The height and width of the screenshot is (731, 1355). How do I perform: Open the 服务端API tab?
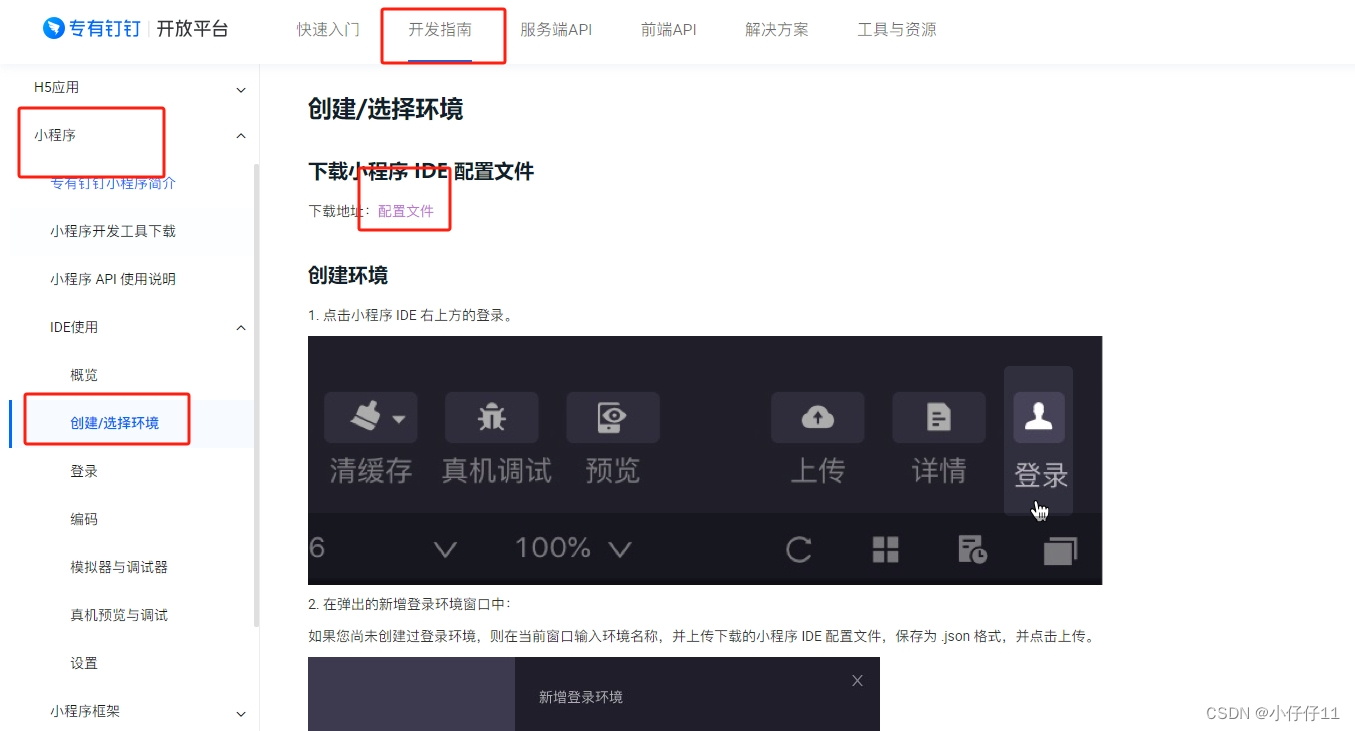click(556, 29)
